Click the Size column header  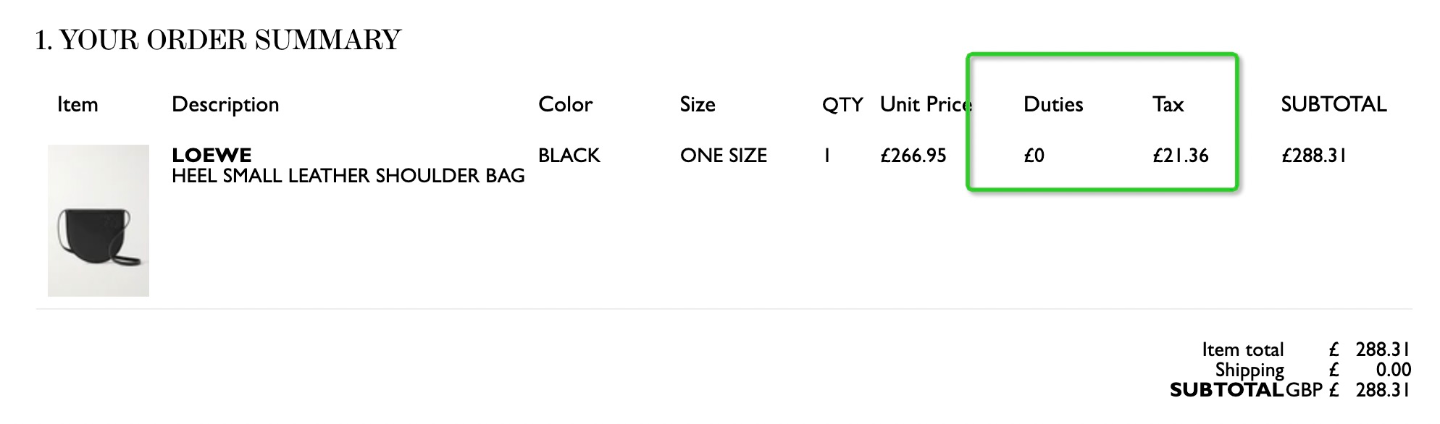click(697, 104)
